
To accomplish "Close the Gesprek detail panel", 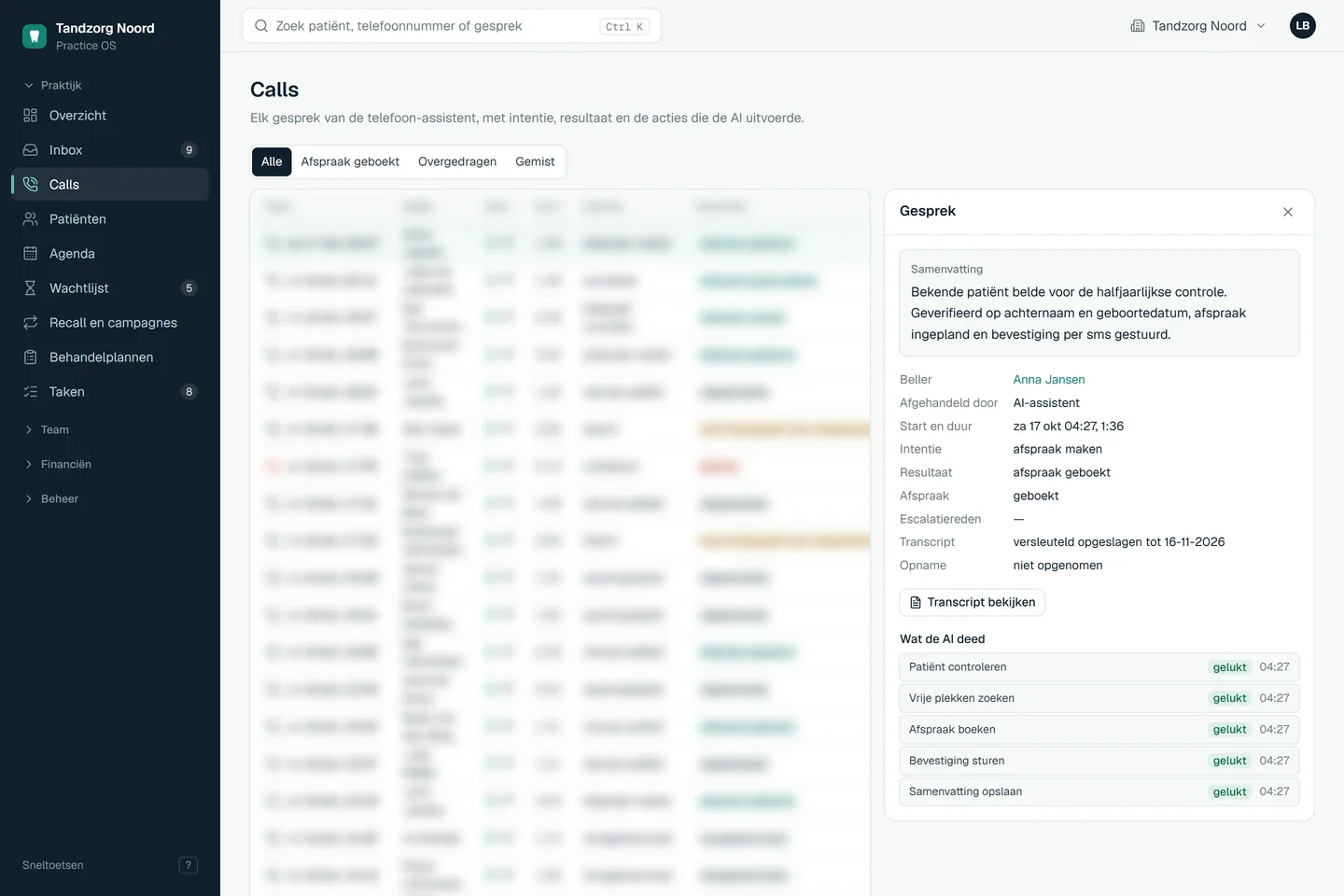I will [1288, 212].
